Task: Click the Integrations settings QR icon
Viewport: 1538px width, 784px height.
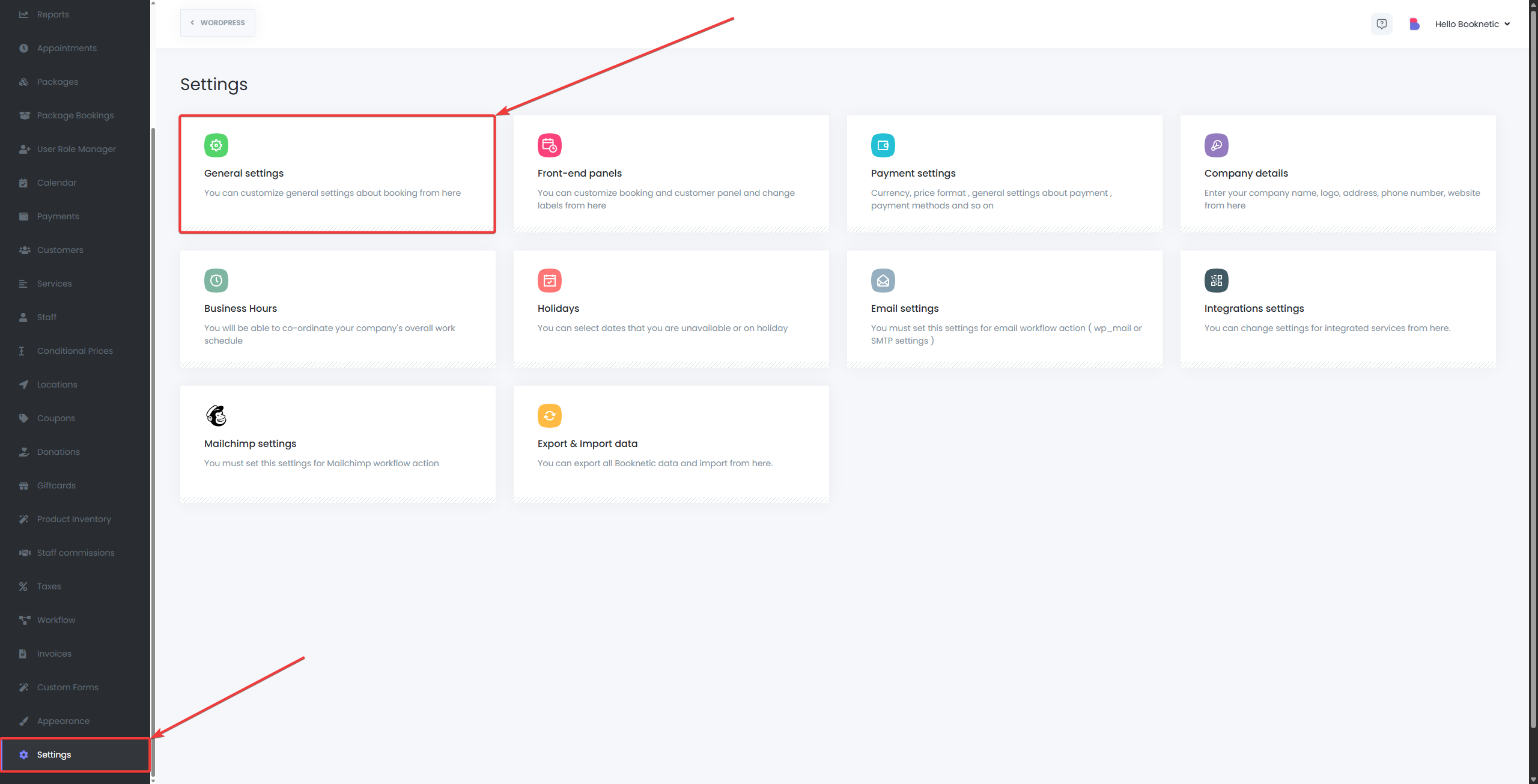Action: pyautogui.click(x=1216, y=281)
